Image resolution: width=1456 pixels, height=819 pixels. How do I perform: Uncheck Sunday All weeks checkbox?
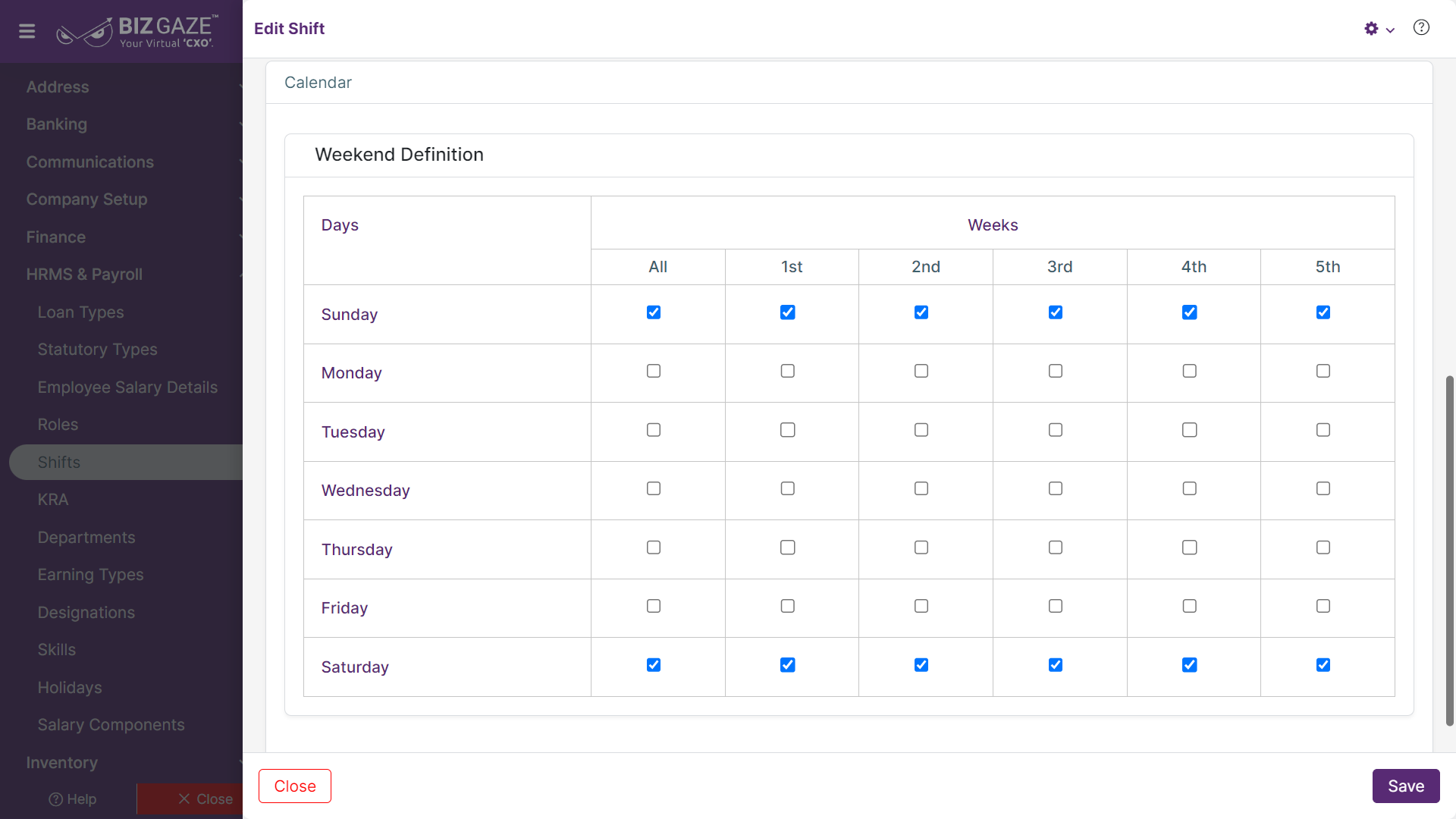tap(654, 312)
